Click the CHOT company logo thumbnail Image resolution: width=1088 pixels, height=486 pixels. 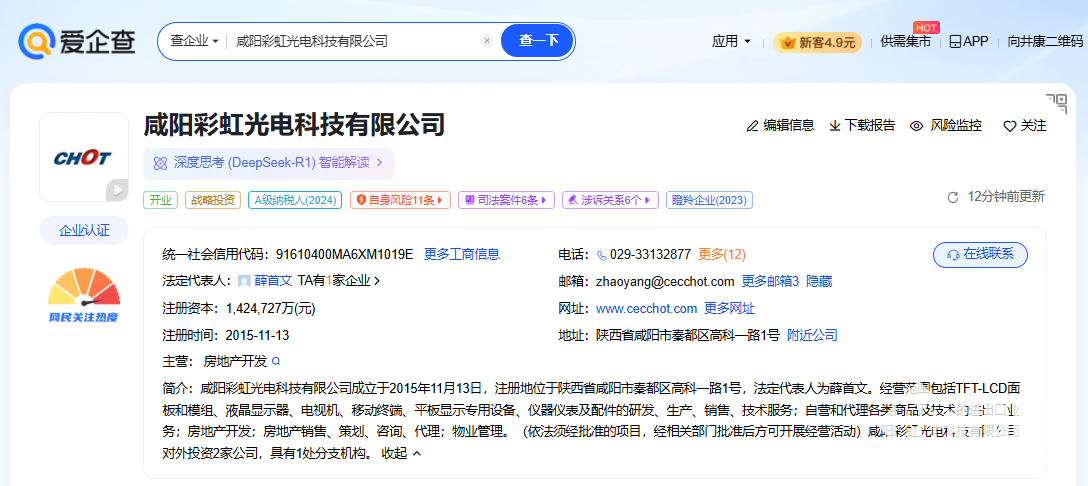tap(84, 157)
